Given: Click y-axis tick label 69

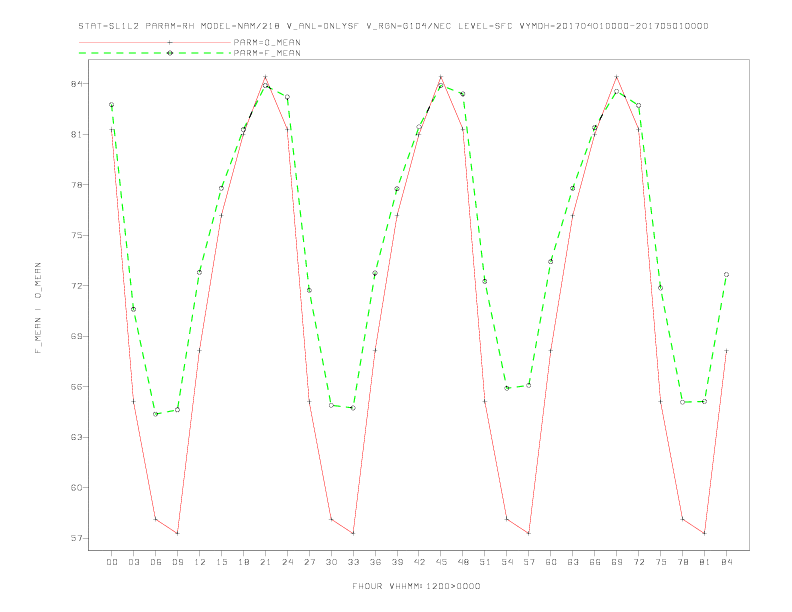Looking at the screenshot, I should [76, 336].
